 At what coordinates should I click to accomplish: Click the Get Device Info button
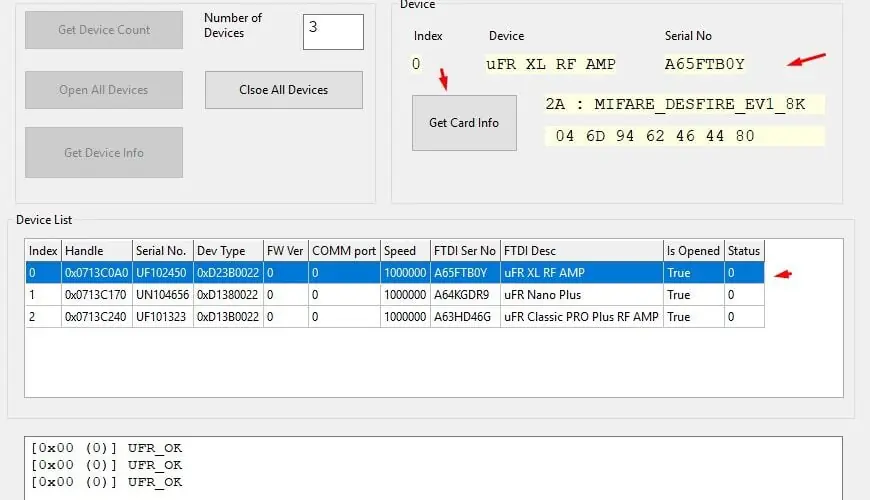click(104, 153)
